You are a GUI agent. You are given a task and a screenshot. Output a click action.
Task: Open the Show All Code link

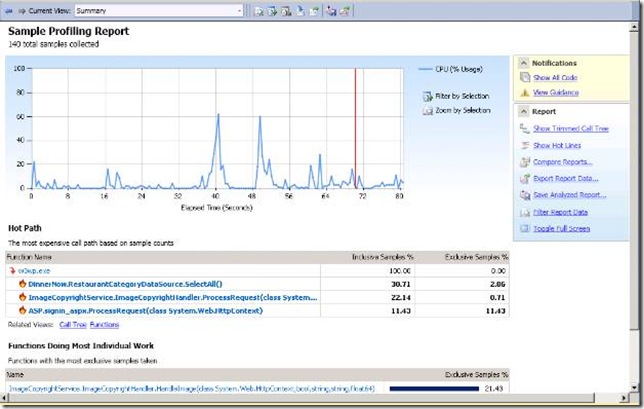(x=555, y=78)
